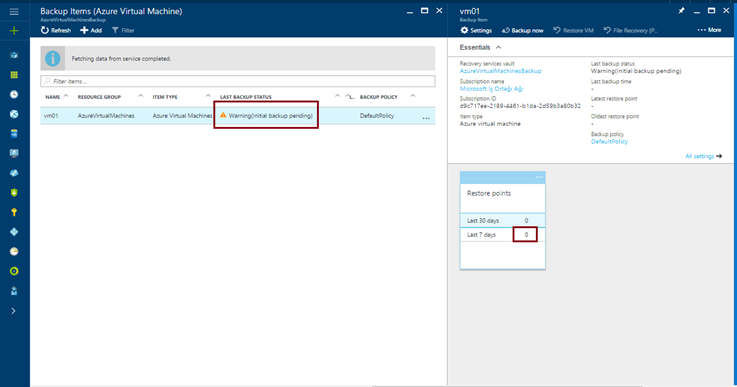The height and width of the screenshot is (387, 737).
Task: Sort by NAME column arrow
Action: pos(66,96)
